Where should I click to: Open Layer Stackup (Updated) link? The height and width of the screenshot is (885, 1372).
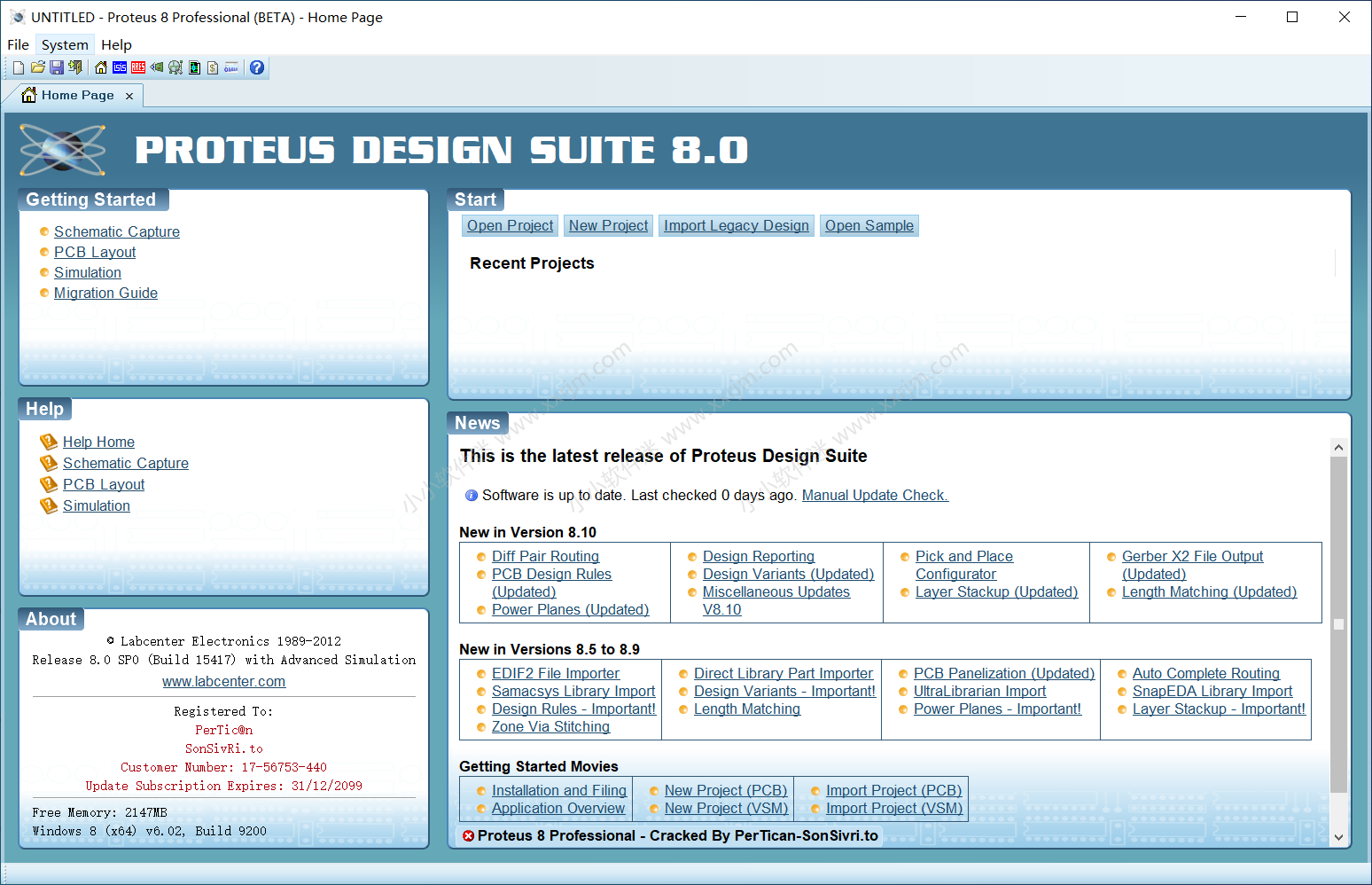pyautogui.click(x=996, y=591)
